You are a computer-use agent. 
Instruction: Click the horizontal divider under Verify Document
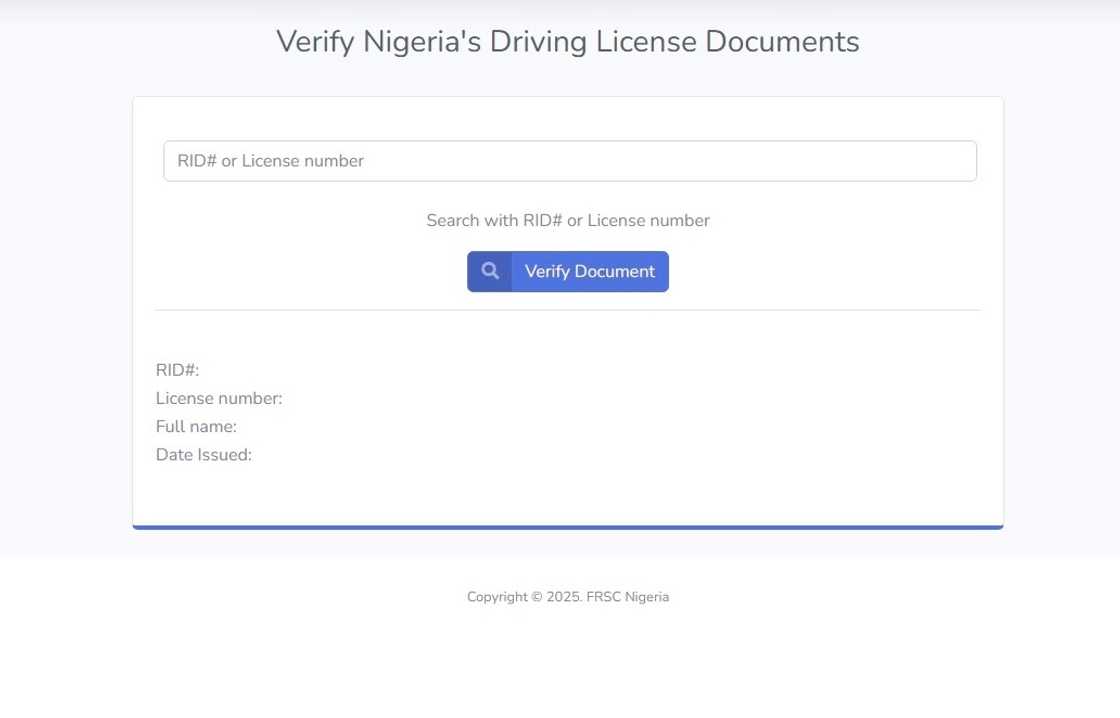tap(568, 310)
